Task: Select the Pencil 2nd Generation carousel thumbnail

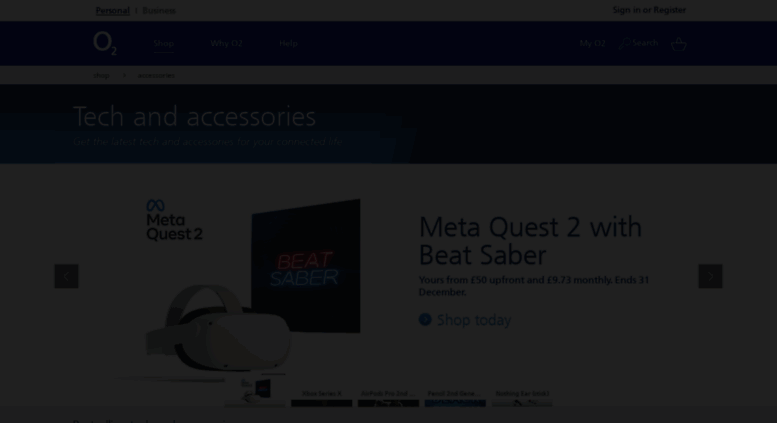Action: tap(455, 398)
